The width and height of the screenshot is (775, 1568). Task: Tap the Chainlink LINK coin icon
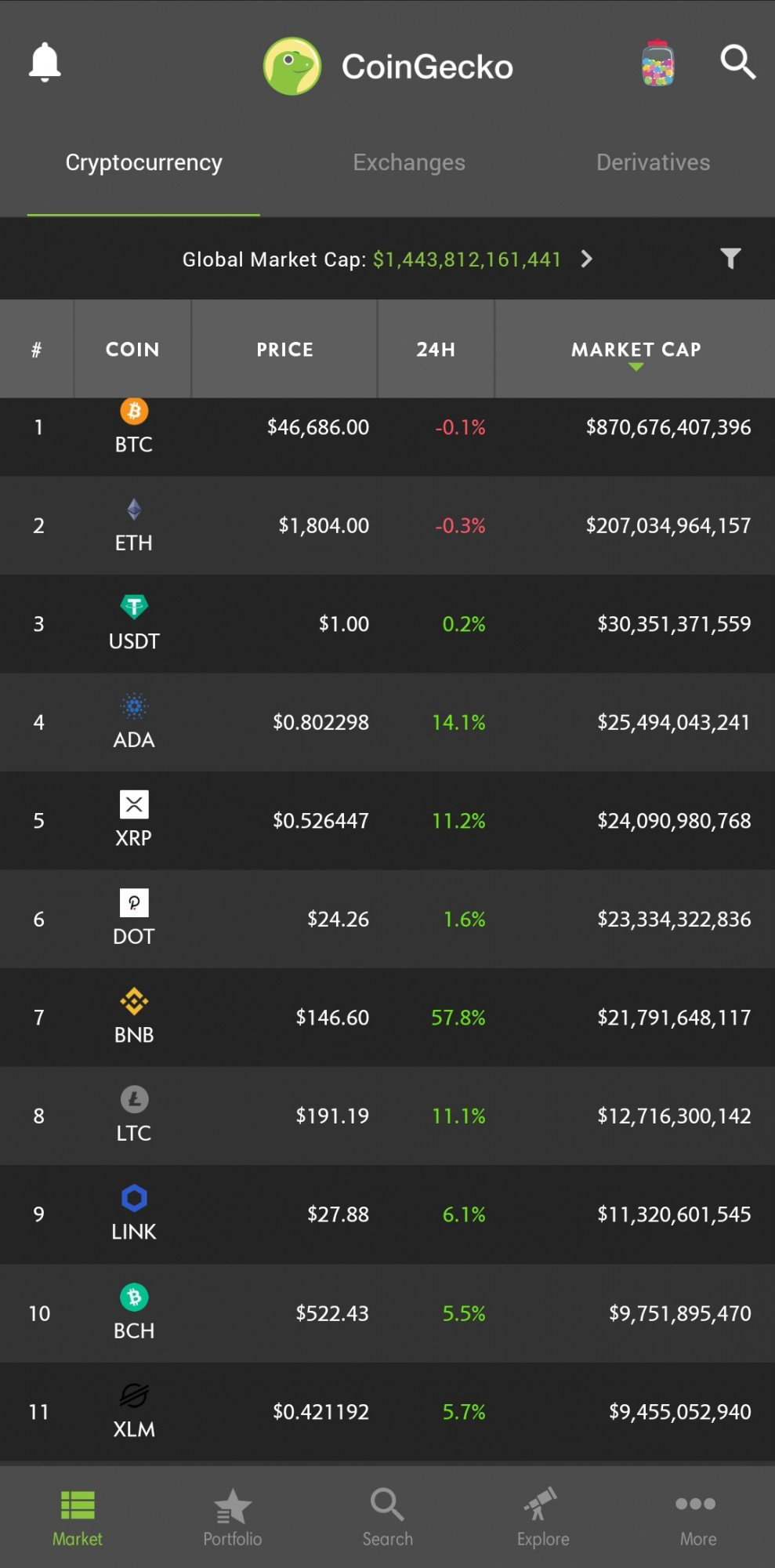(x=134, y=1198)
